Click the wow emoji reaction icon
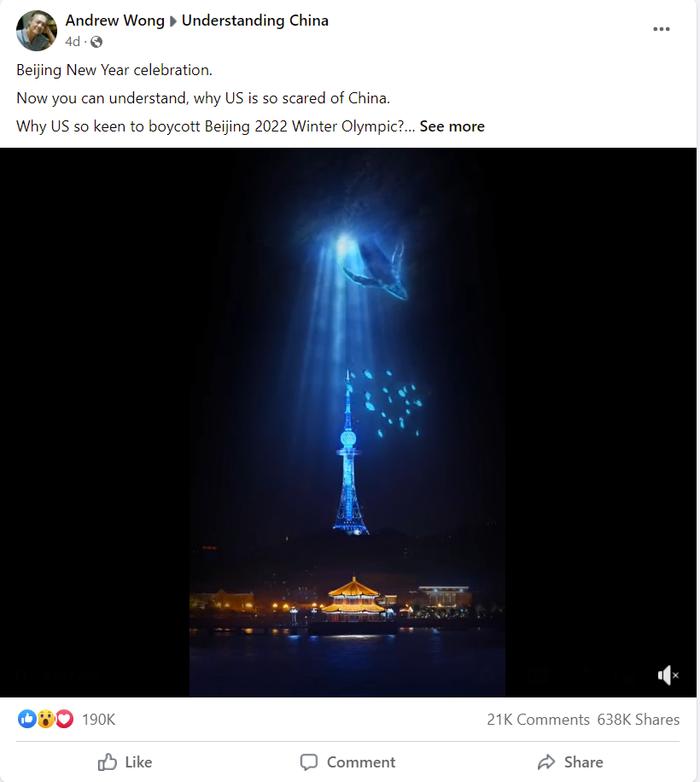 (45, 719)
